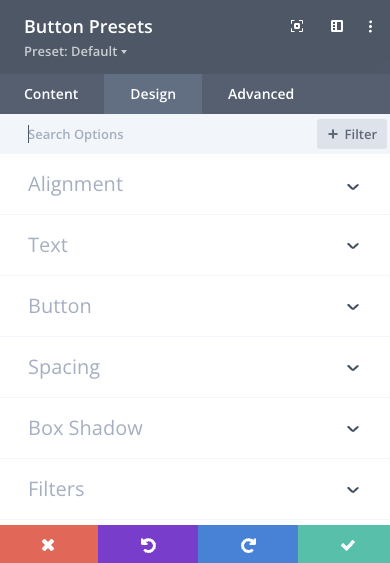Viewport: 390px width, 563px height.
Task: Expand the Text settings section
Action: [x=195, y=245]
